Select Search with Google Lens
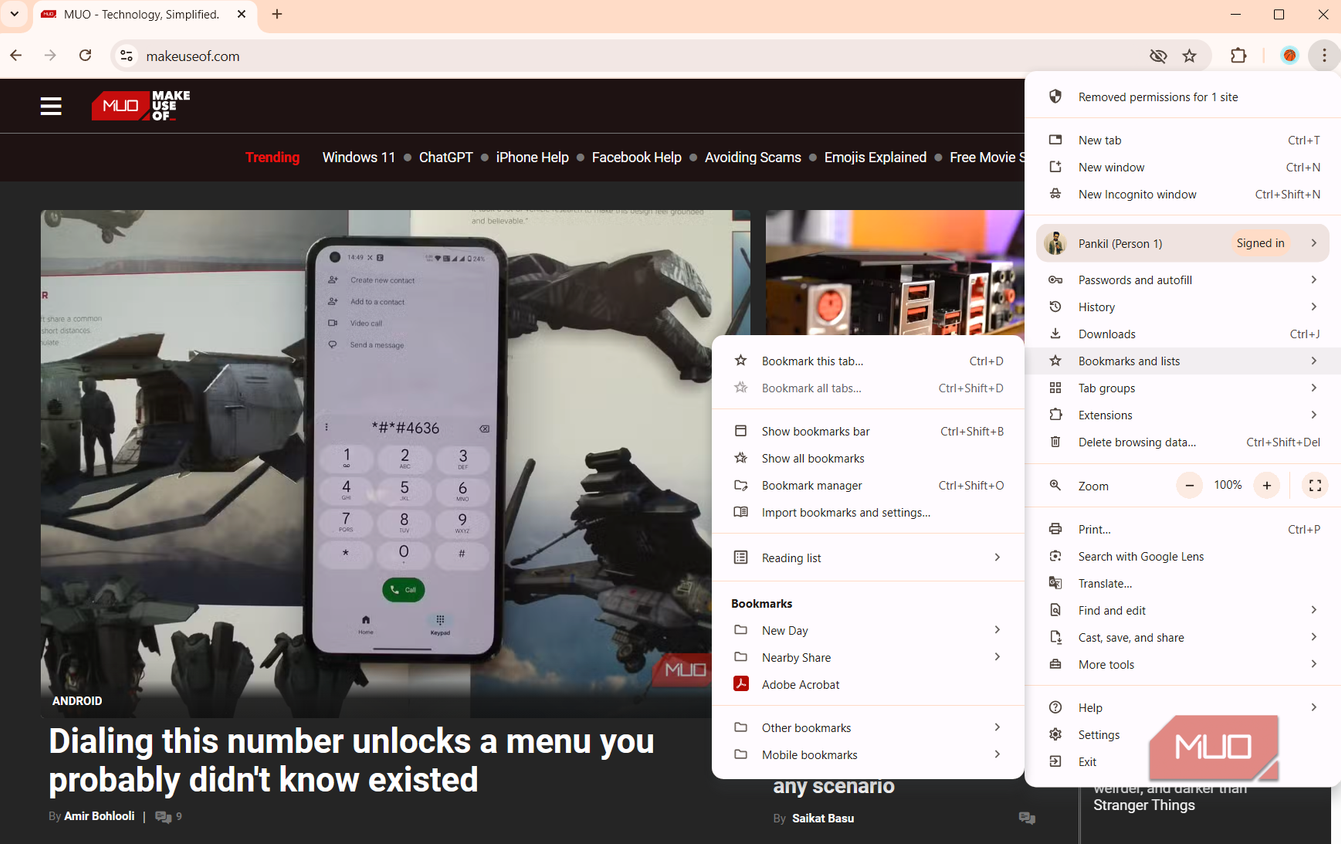Screen dimensions: 1341x844 tap(1183, 557)
